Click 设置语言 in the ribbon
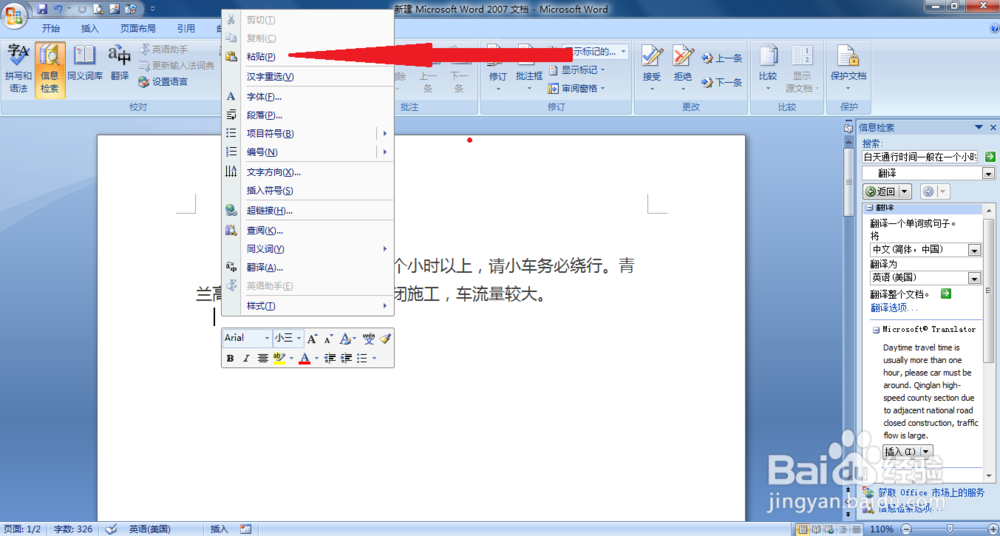The image size is (1000, 536). point(163,82)
